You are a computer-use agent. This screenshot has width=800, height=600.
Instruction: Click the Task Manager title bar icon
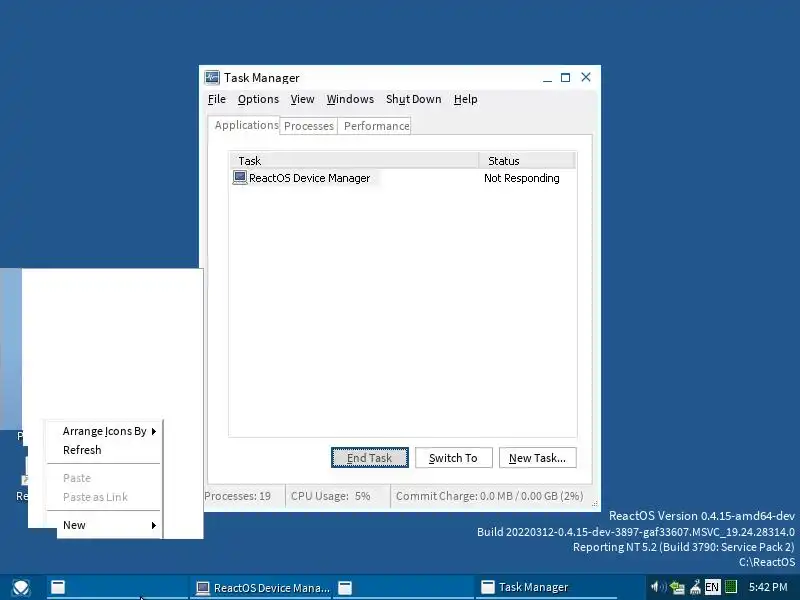212,78
